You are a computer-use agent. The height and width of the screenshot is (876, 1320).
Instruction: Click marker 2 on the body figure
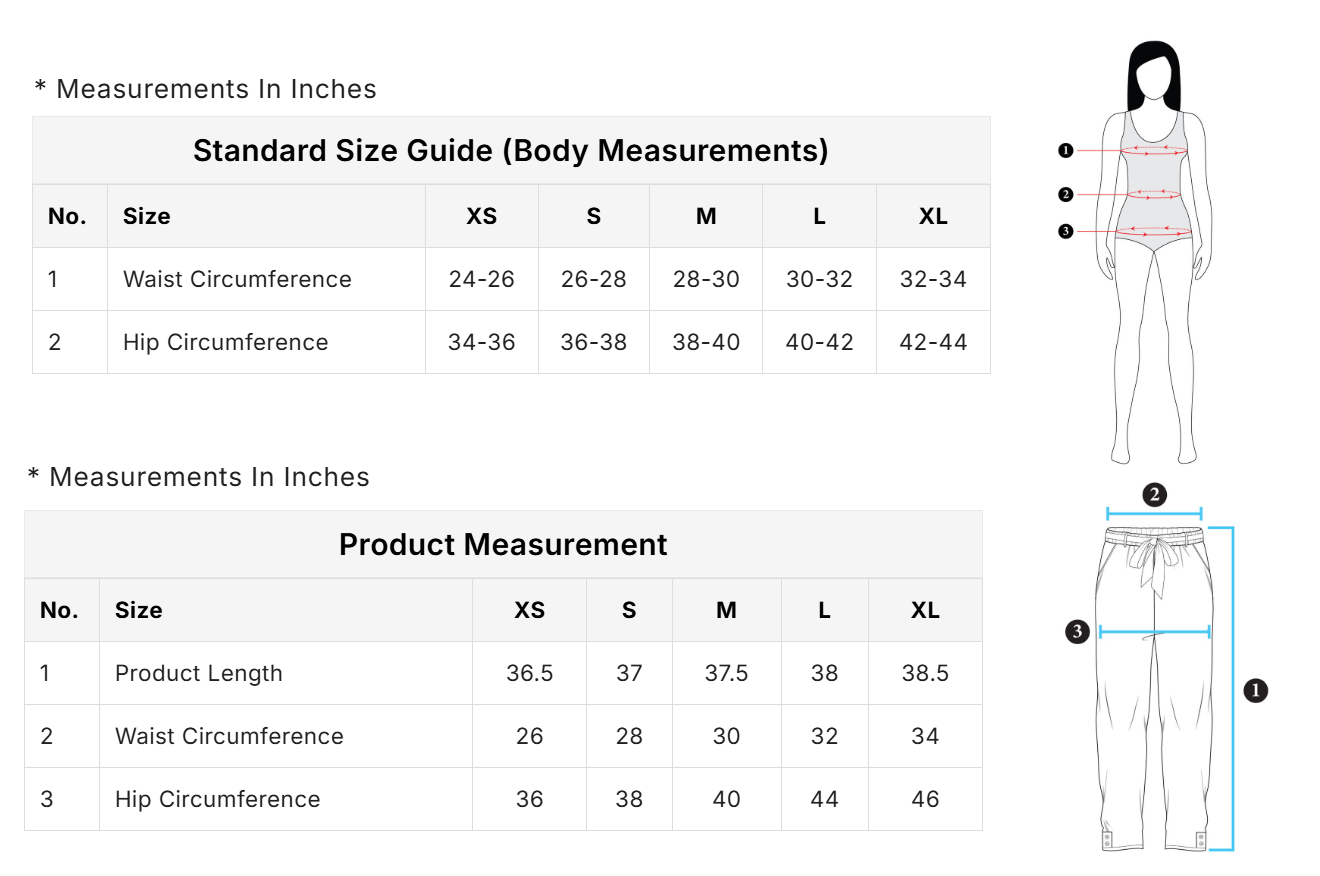(1065, 194)
